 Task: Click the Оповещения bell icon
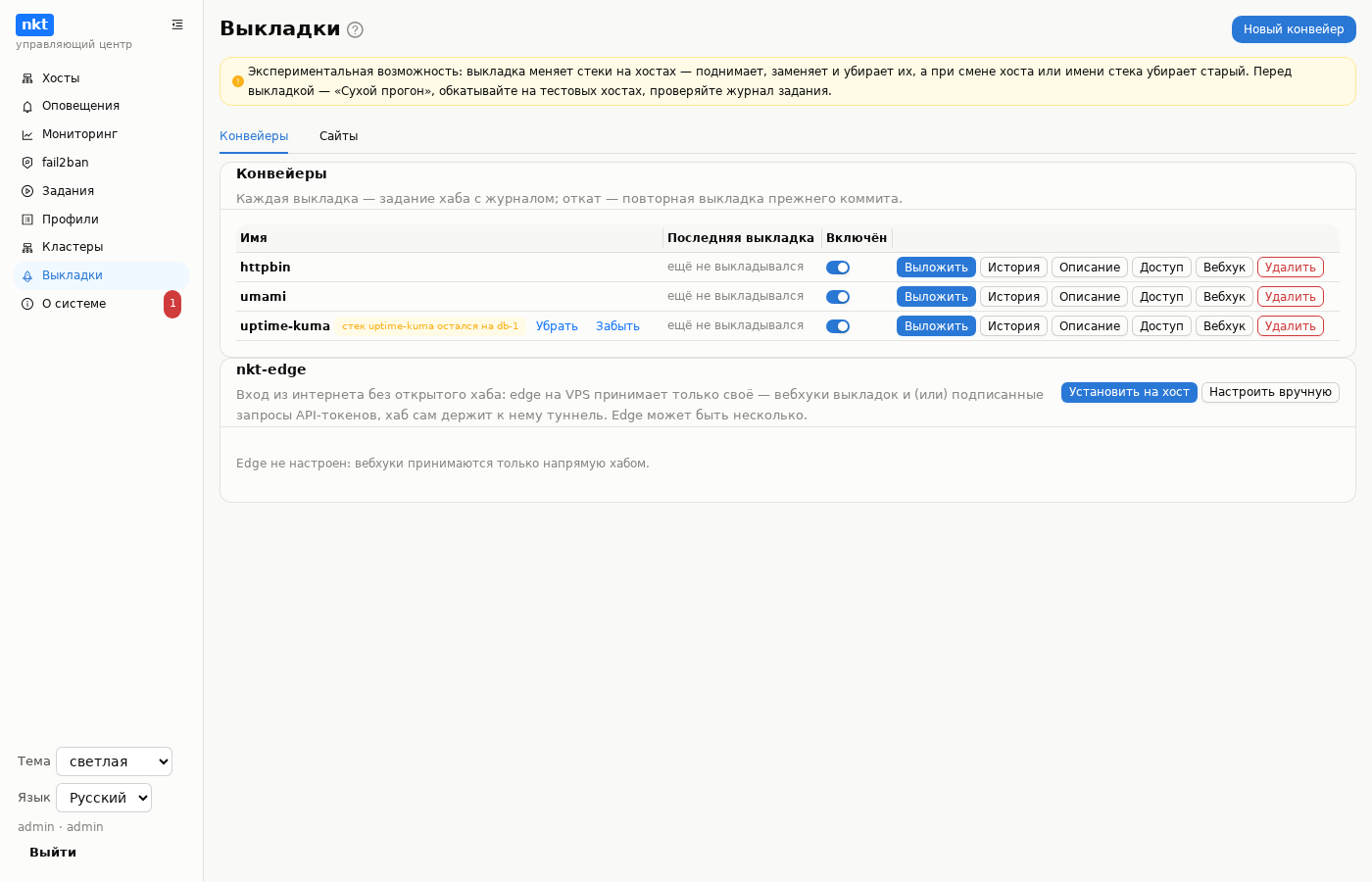pyautogui.click(x=27, y=107)
